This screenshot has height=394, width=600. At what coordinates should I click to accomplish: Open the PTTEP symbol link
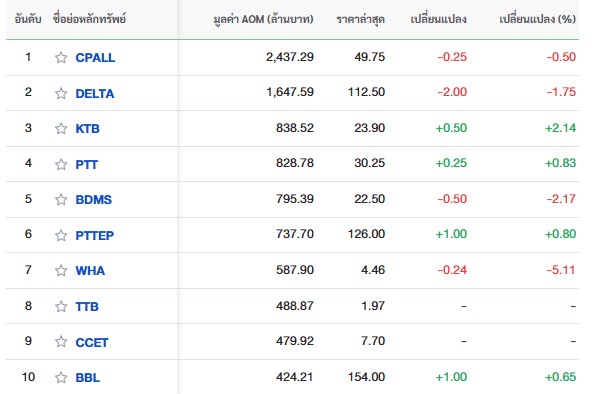(95, 235)
